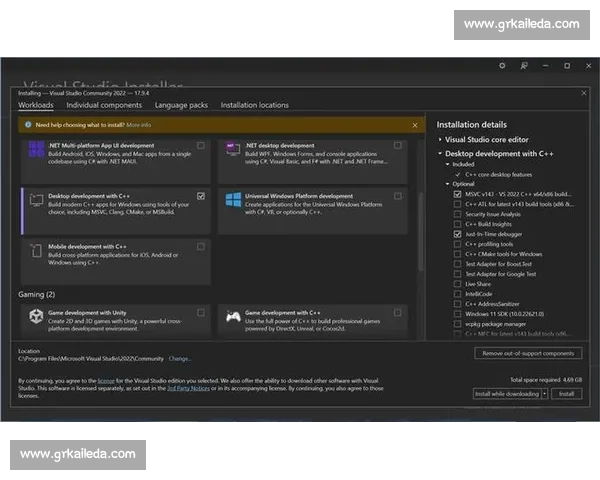Open the license link
Viewport: 600px width, 480px height.
click(x=106, y=380)
